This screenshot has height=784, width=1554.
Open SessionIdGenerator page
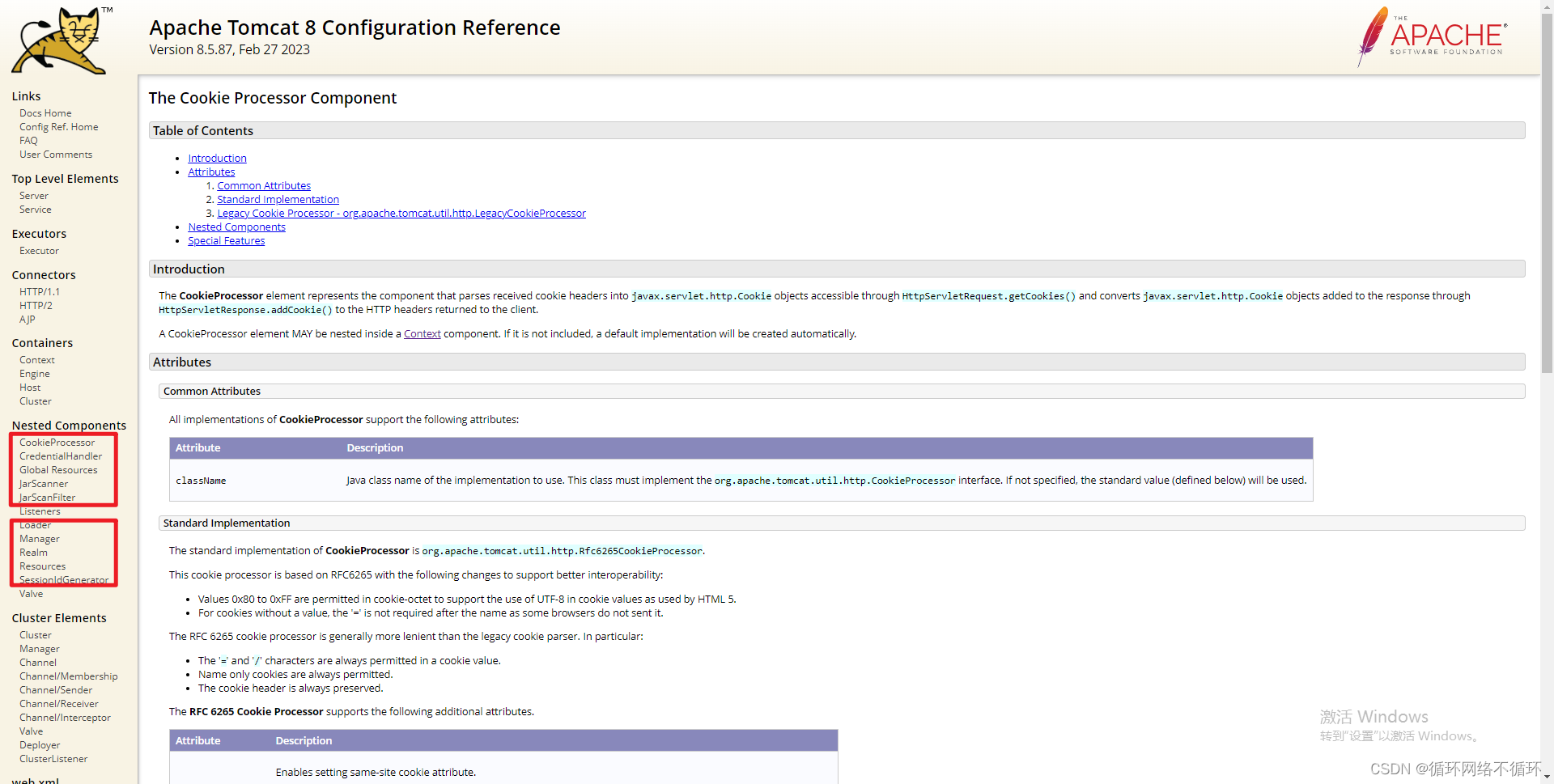[64, 580]
